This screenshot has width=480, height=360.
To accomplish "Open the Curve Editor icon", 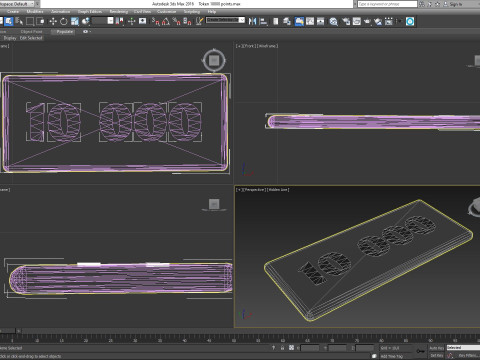I will click(x=310, y=22).
